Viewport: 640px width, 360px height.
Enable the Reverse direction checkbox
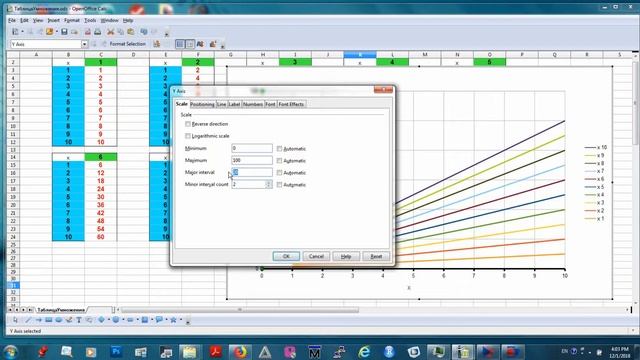(x=188, y=124)
